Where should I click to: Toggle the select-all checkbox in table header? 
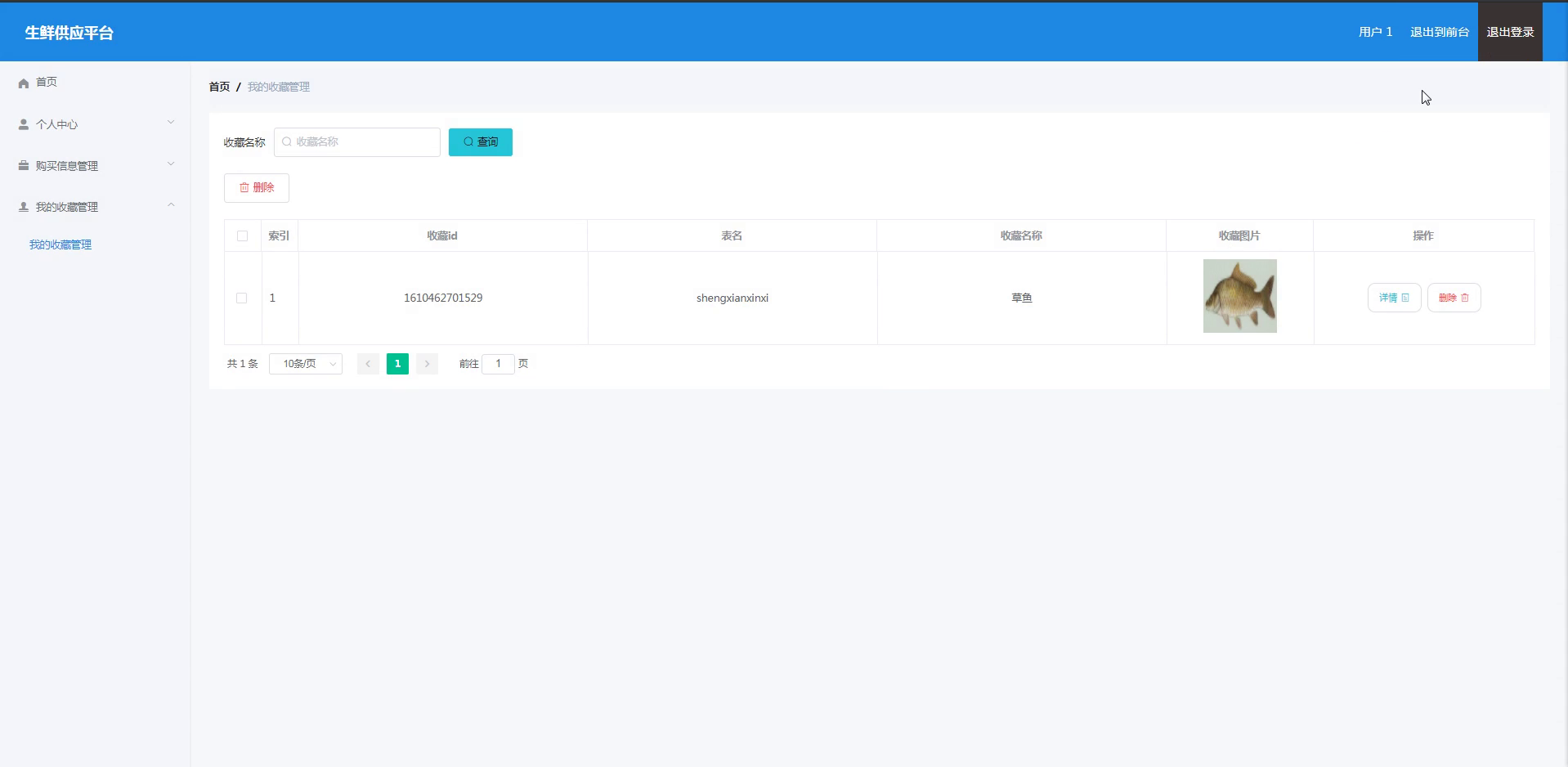coord(242,235)
